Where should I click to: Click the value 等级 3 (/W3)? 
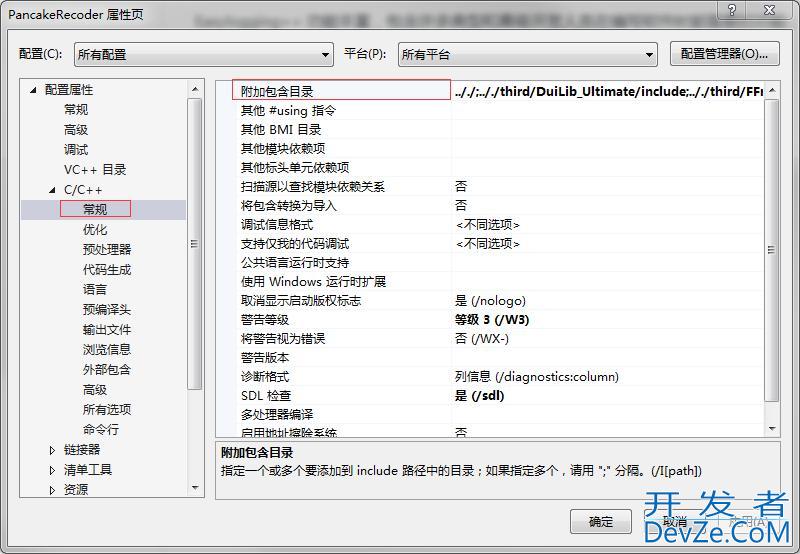[492, 320]
